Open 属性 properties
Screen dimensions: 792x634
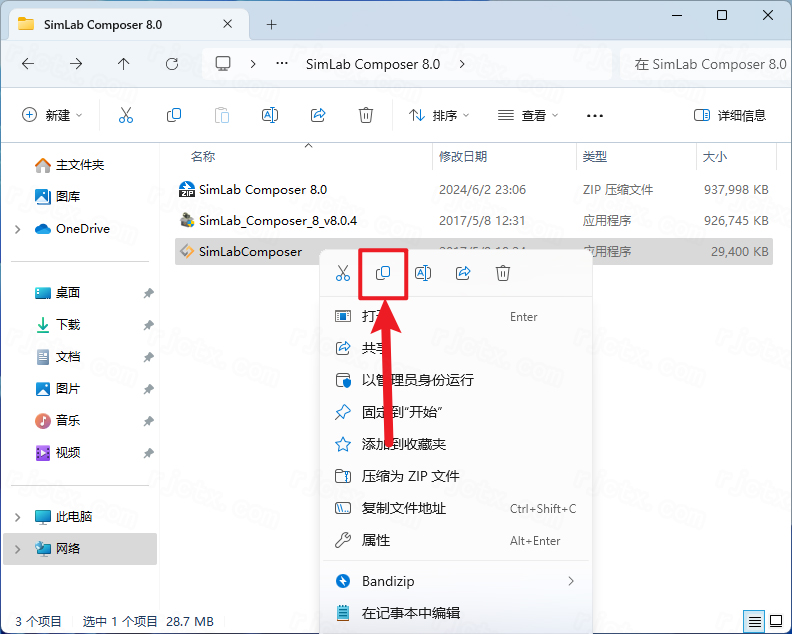[x=456, y=540]
